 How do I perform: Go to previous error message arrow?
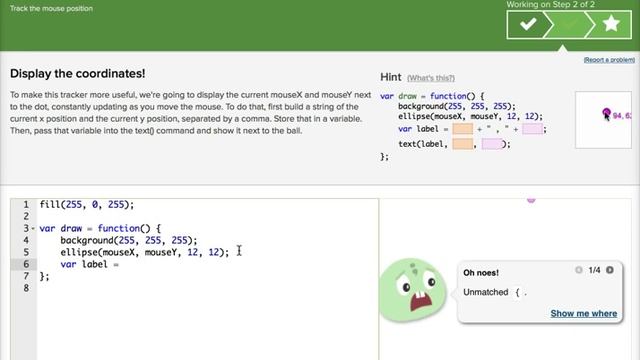(578, 270)
